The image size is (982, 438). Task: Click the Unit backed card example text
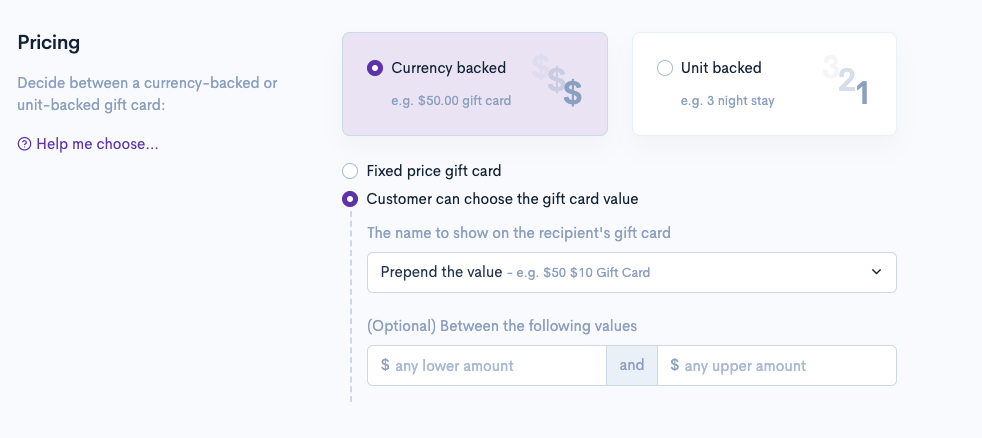[727, 101]
